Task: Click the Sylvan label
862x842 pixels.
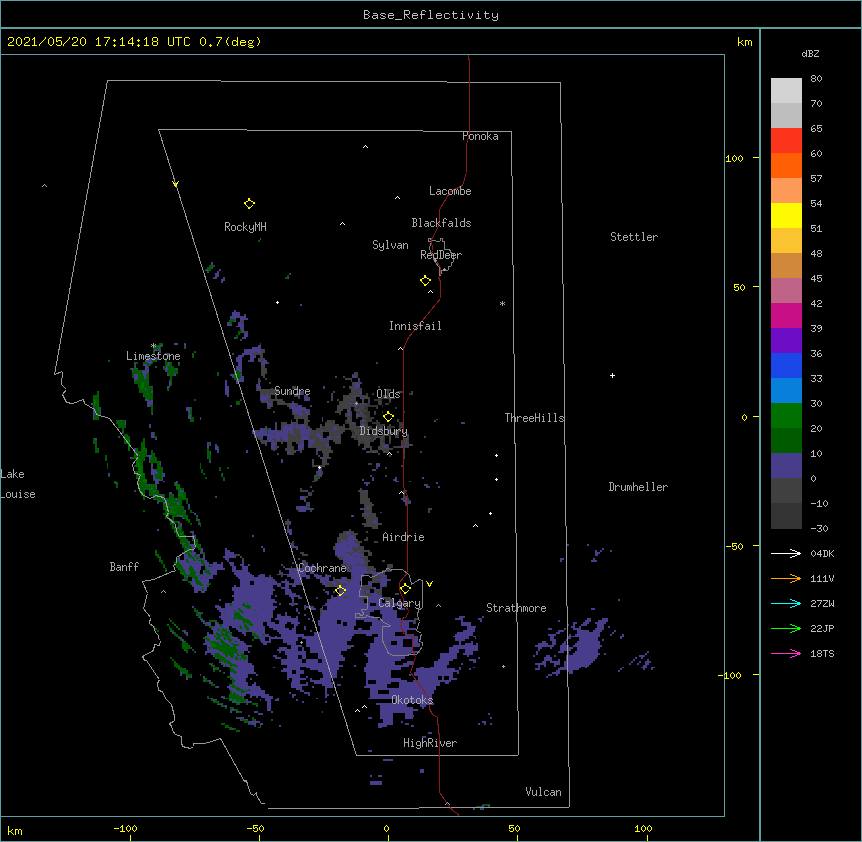Action: point(390,245)
